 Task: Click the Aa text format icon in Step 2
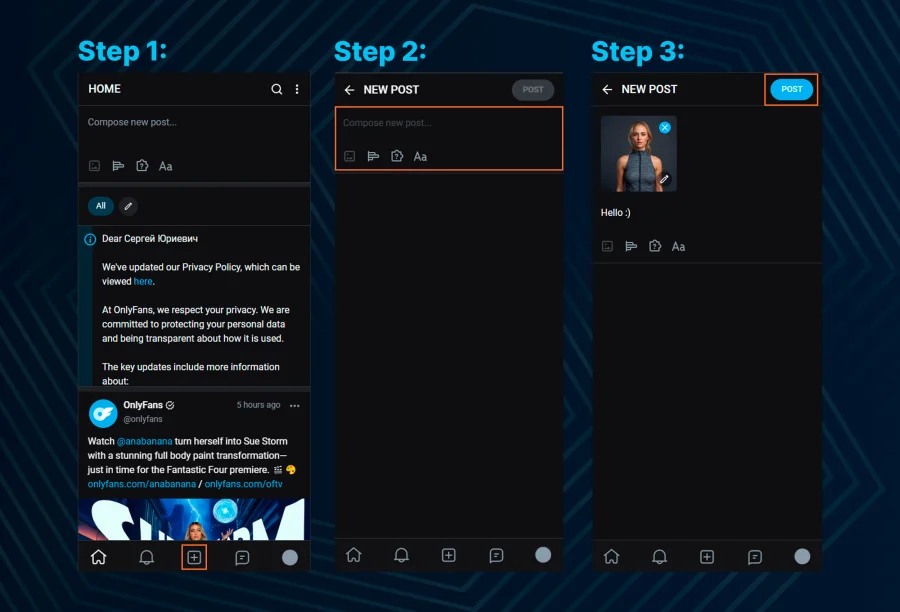click(420, 156)
